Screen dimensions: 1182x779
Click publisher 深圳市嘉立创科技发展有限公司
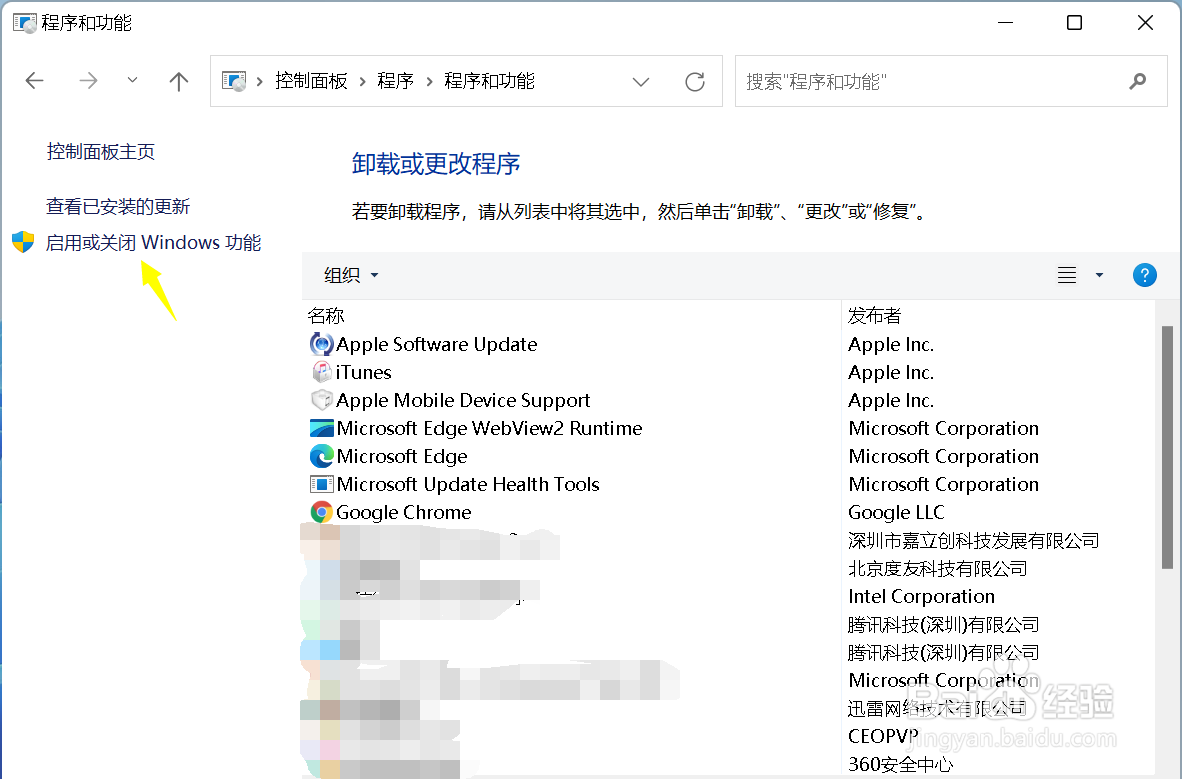pyautogui.click(x=973, y=541)
